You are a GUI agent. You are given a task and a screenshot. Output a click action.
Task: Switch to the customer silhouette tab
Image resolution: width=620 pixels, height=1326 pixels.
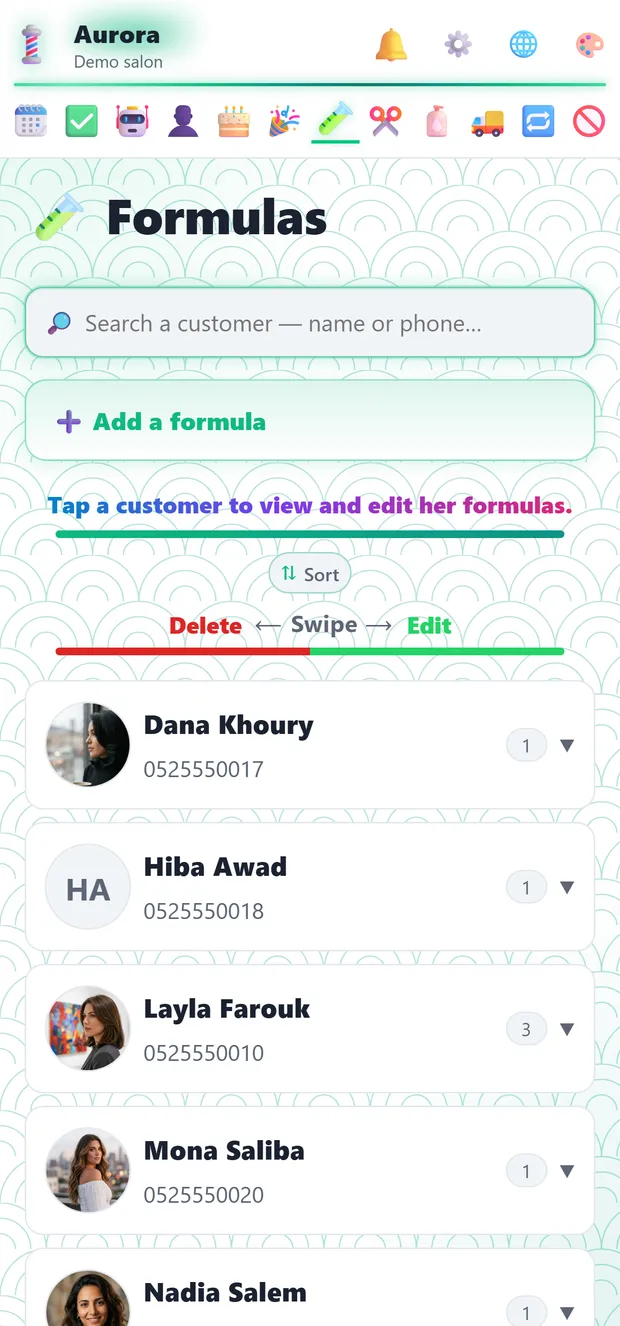183,121
